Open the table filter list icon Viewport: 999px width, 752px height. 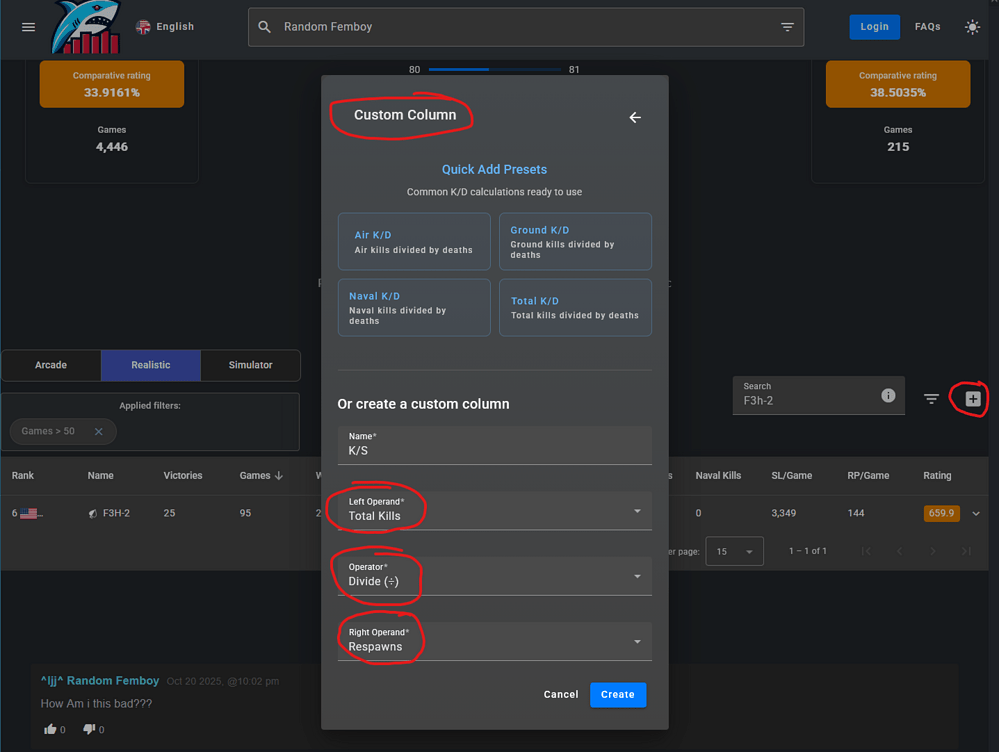coord(931,399)
